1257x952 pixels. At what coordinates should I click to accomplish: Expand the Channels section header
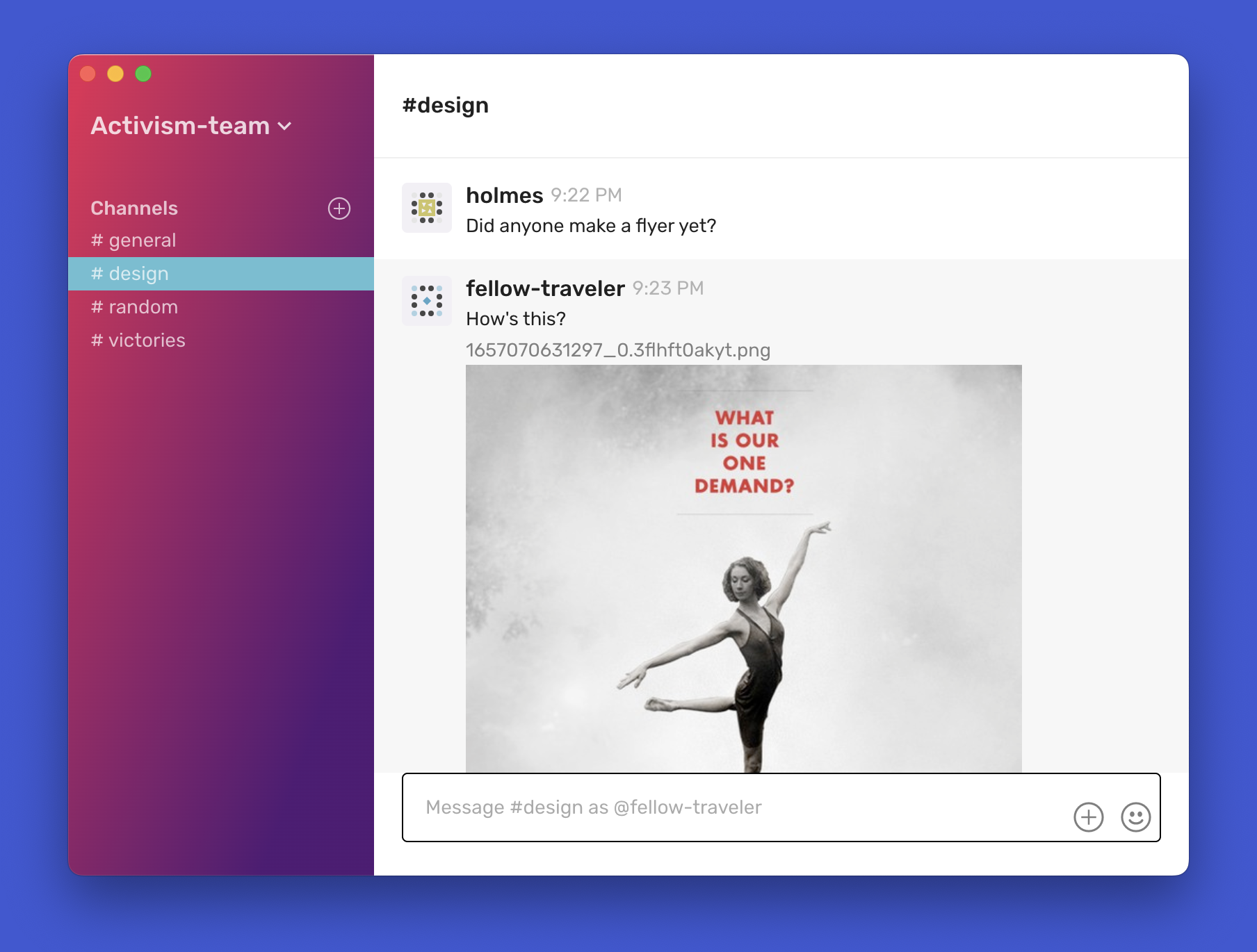(134, 207)
